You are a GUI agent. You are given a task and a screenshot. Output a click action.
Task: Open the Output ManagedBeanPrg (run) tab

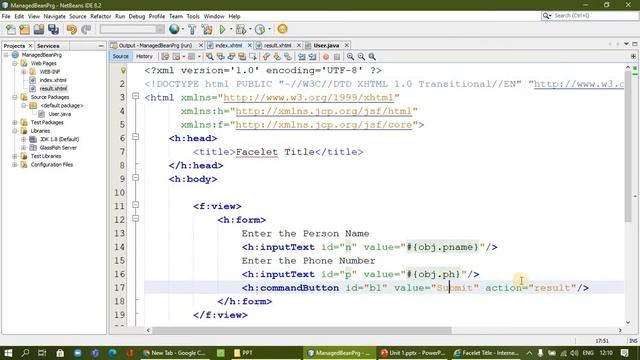pos(155,45)
